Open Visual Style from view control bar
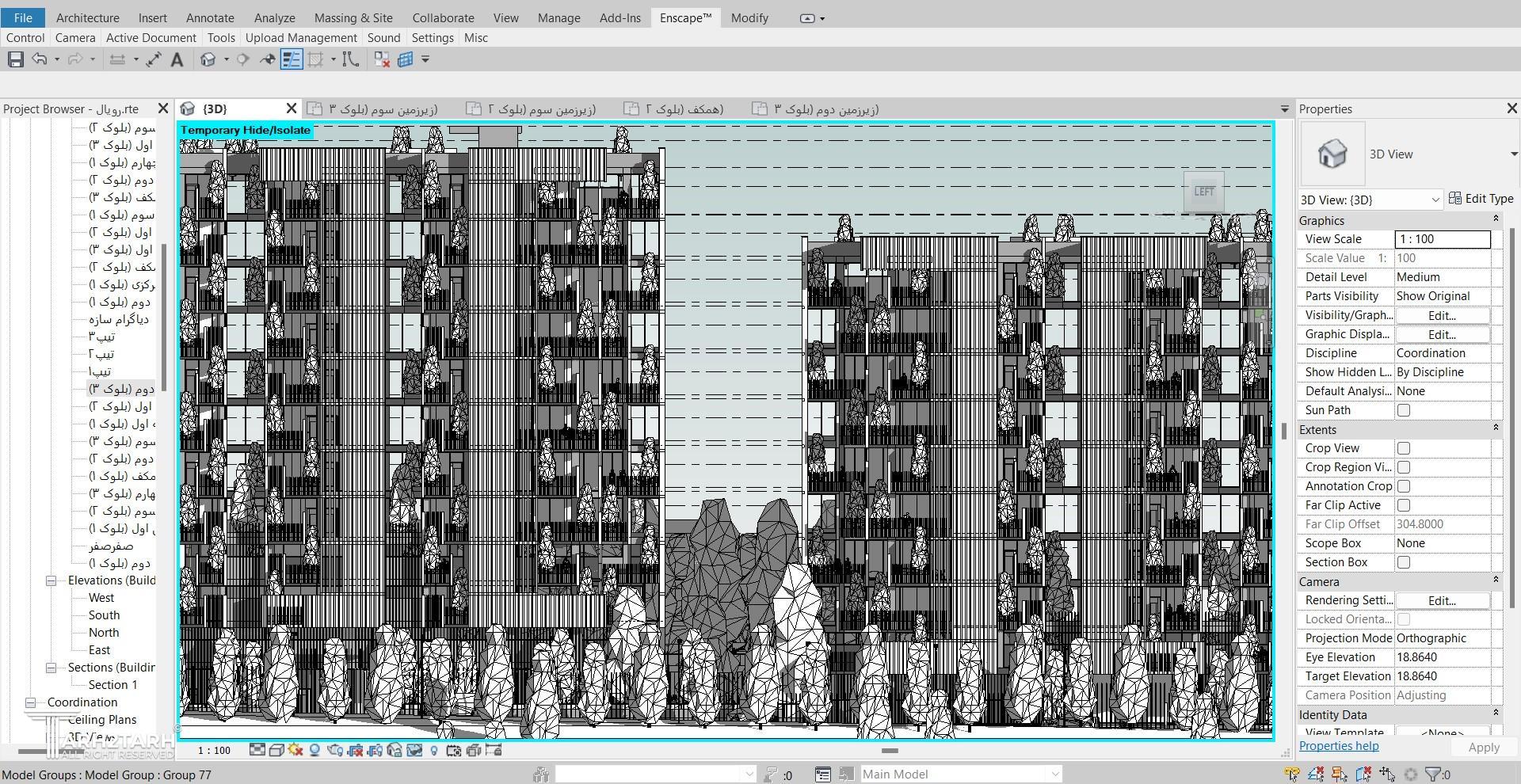Image resolution: width=1521 pixels, height=784 pixels. point(276,750)
